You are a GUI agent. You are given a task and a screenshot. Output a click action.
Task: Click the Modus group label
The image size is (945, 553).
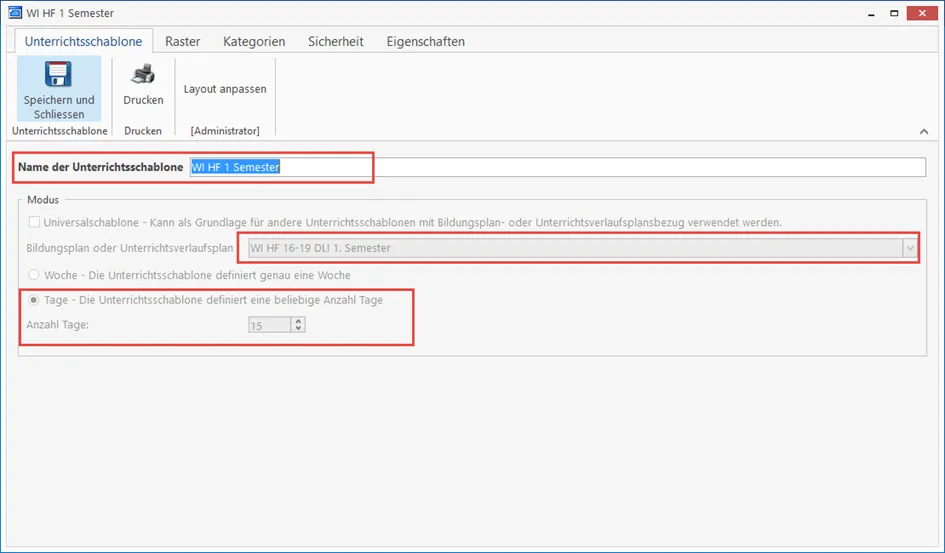tap(43, 199)
